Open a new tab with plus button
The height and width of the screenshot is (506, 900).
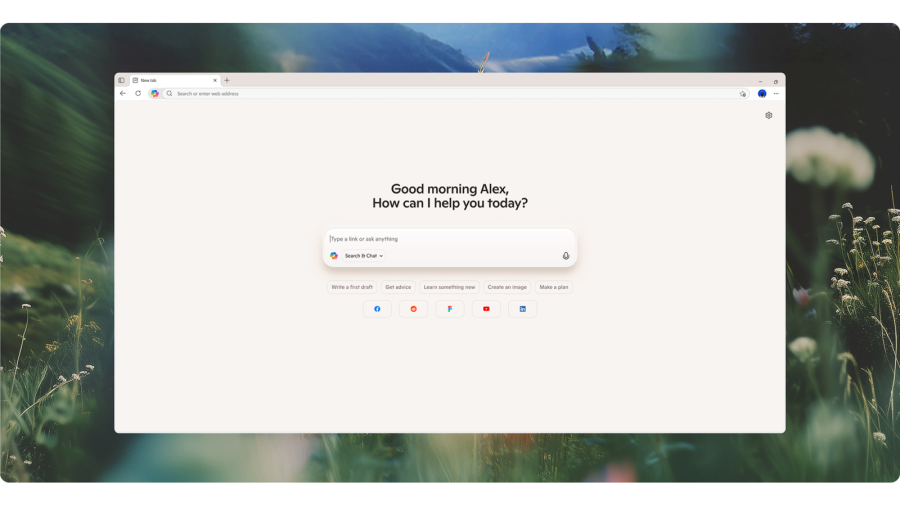[x=227, y=80]
